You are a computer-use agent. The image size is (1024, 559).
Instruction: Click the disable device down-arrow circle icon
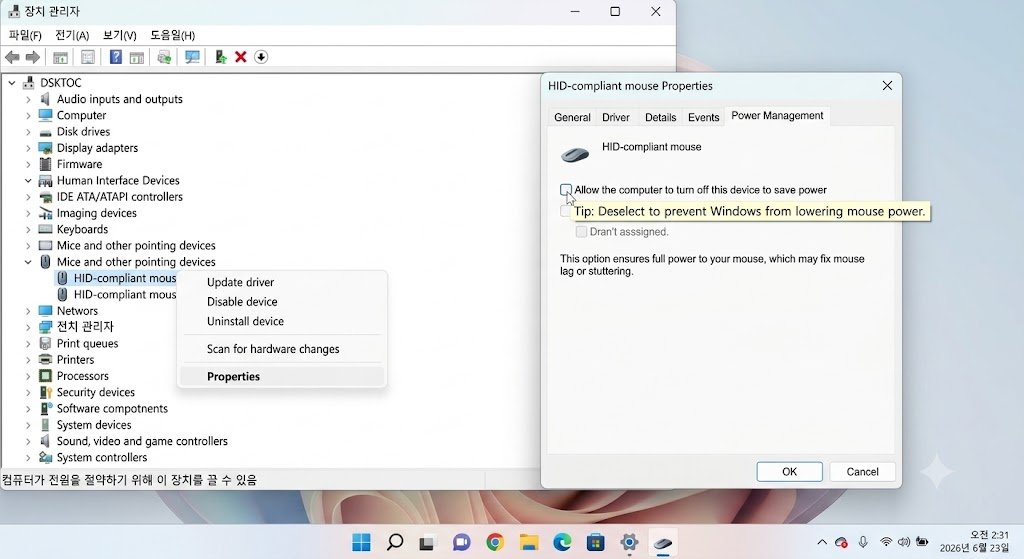pyautogui.click(x=261, y=57)
